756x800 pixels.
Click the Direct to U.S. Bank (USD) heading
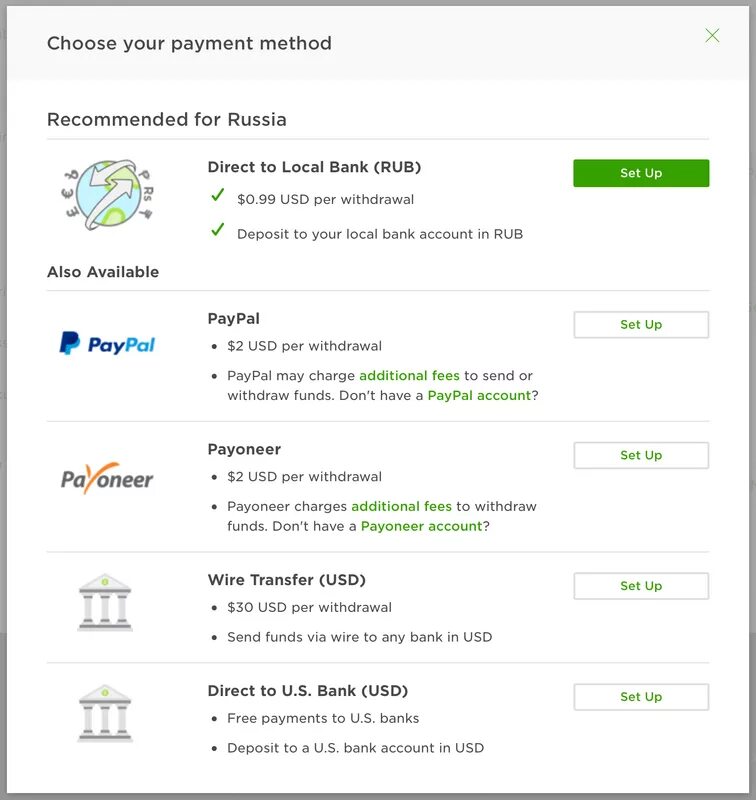[307, 691]
